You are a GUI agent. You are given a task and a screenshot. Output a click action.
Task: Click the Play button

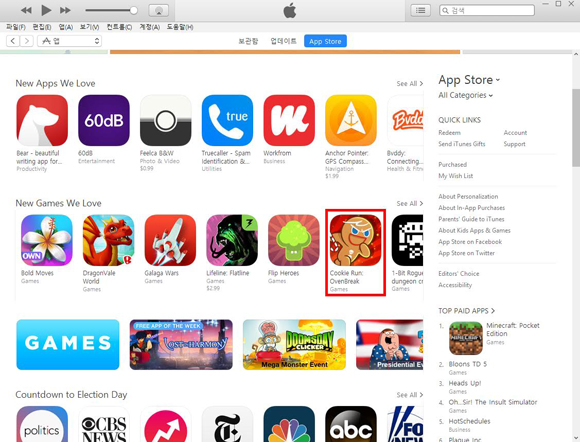click(x=46, y=10)
